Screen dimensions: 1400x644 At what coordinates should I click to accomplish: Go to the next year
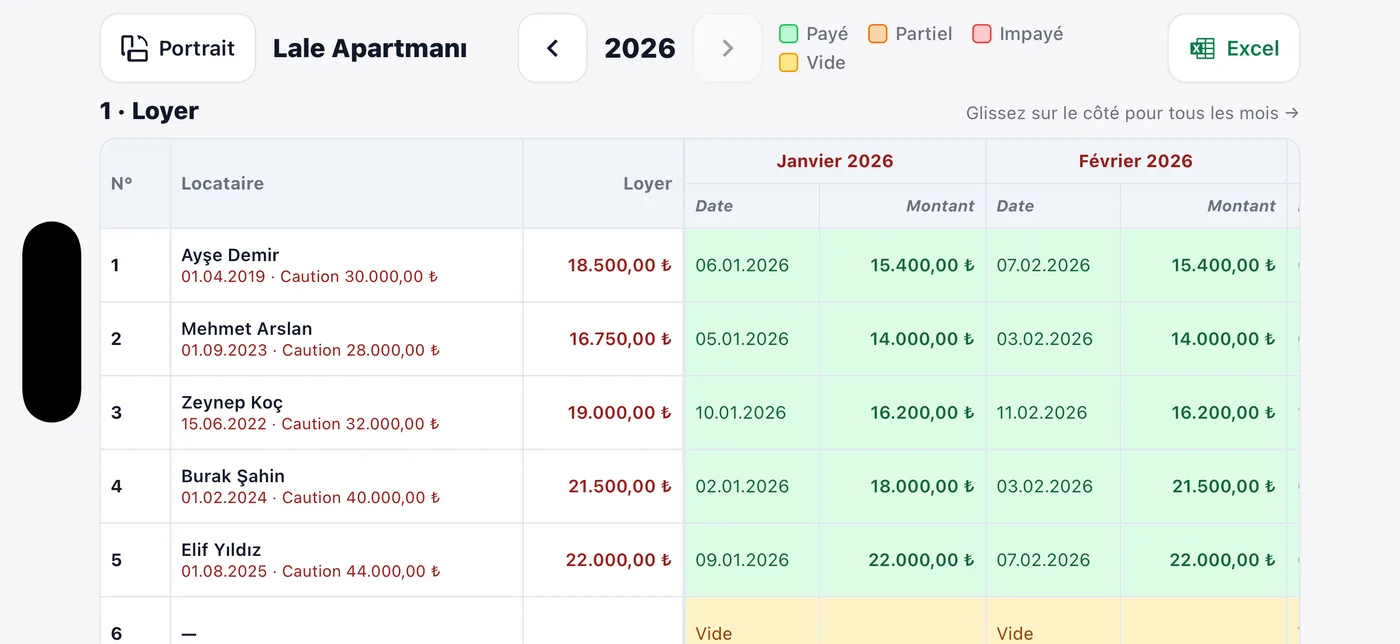[728, 48]
